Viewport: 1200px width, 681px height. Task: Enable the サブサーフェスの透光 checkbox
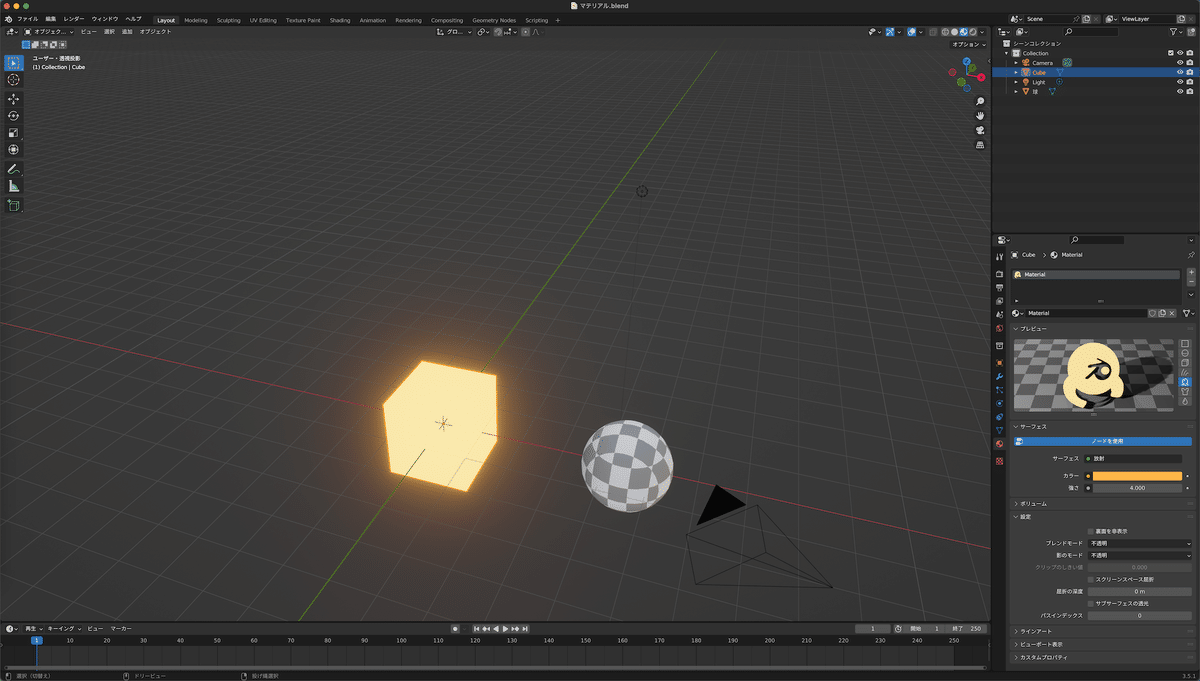pyautogui.click(x=1090, y=603)
